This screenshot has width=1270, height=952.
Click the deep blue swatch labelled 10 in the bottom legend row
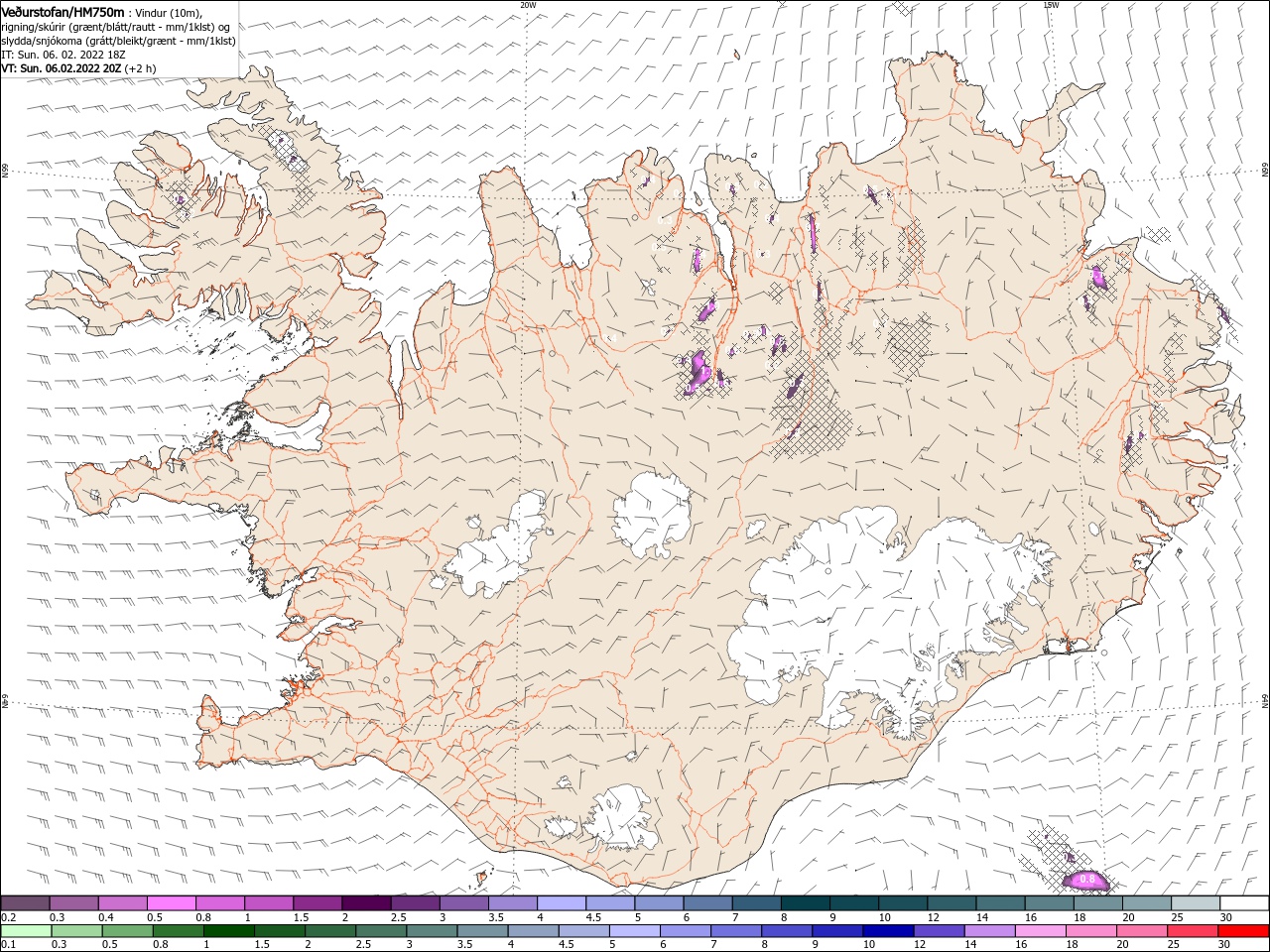(x=888, y=931)
